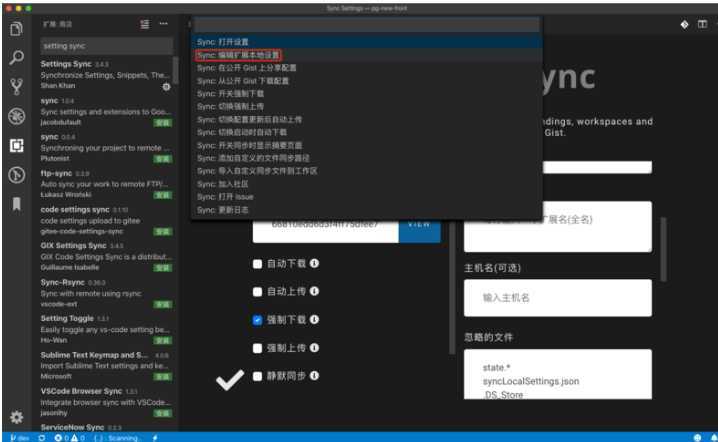The width and height of the screenshot is (718, 442).
Task: Run Sync: 打开 Issue command
Action: click(366, 196)
